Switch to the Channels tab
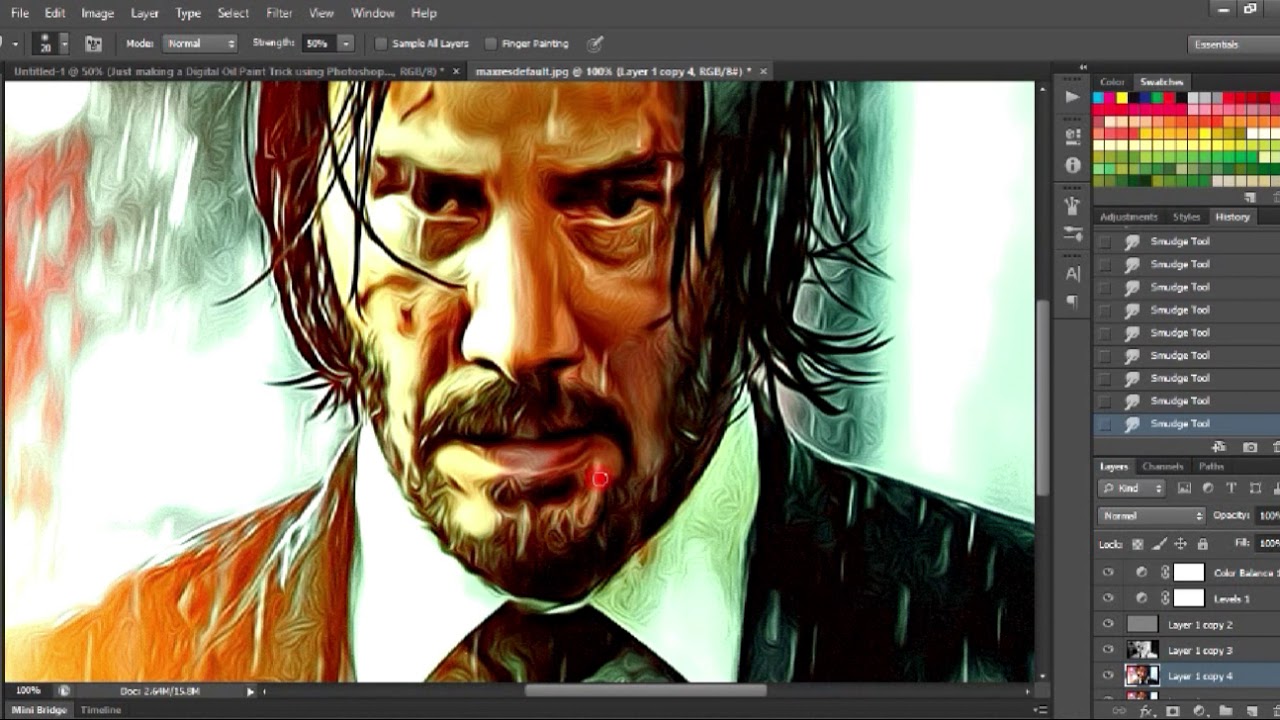The image size is (1280, 720). (1163, 467)
